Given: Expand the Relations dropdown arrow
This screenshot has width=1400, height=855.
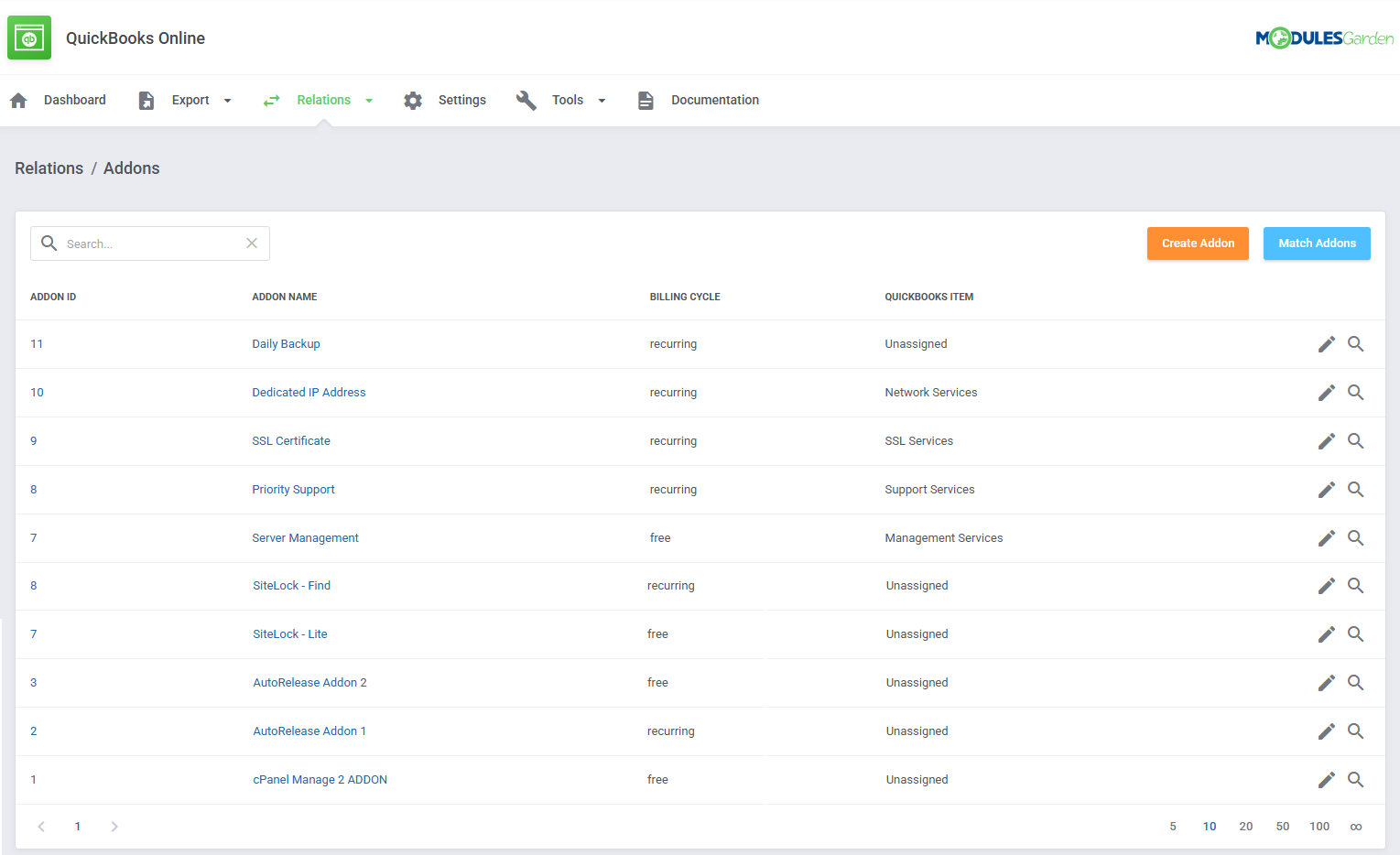Looking at the screenshot, I should tap(369, 101).
